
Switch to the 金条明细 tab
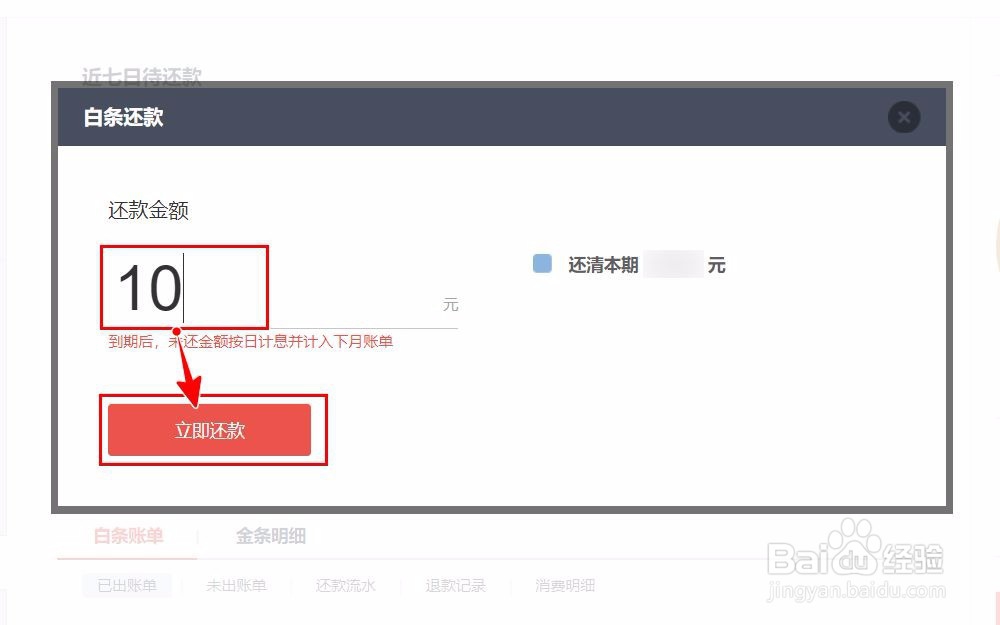(x=270, y=536)
